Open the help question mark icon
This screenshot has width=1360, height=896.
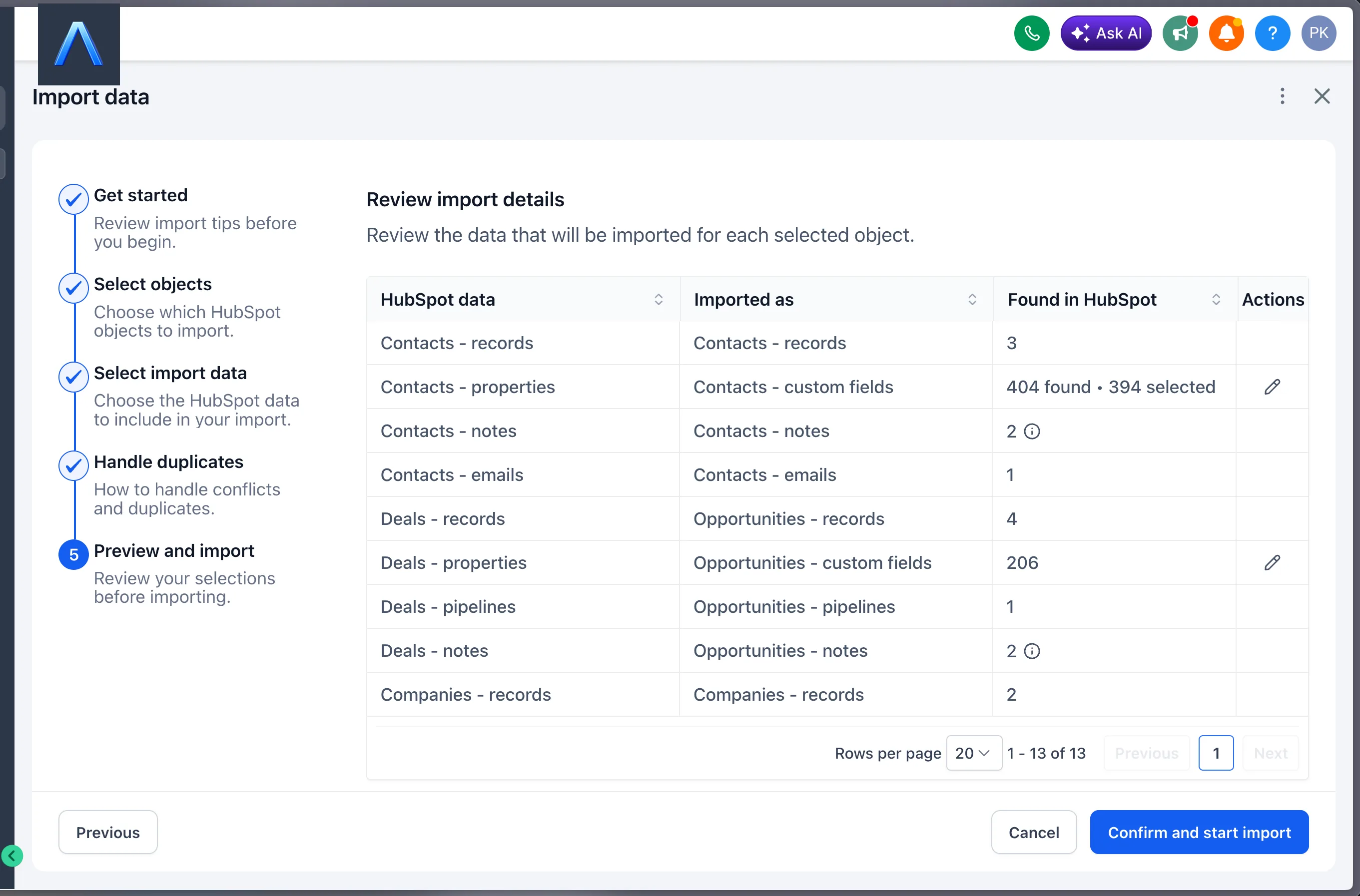click(x=1273, y=33)
